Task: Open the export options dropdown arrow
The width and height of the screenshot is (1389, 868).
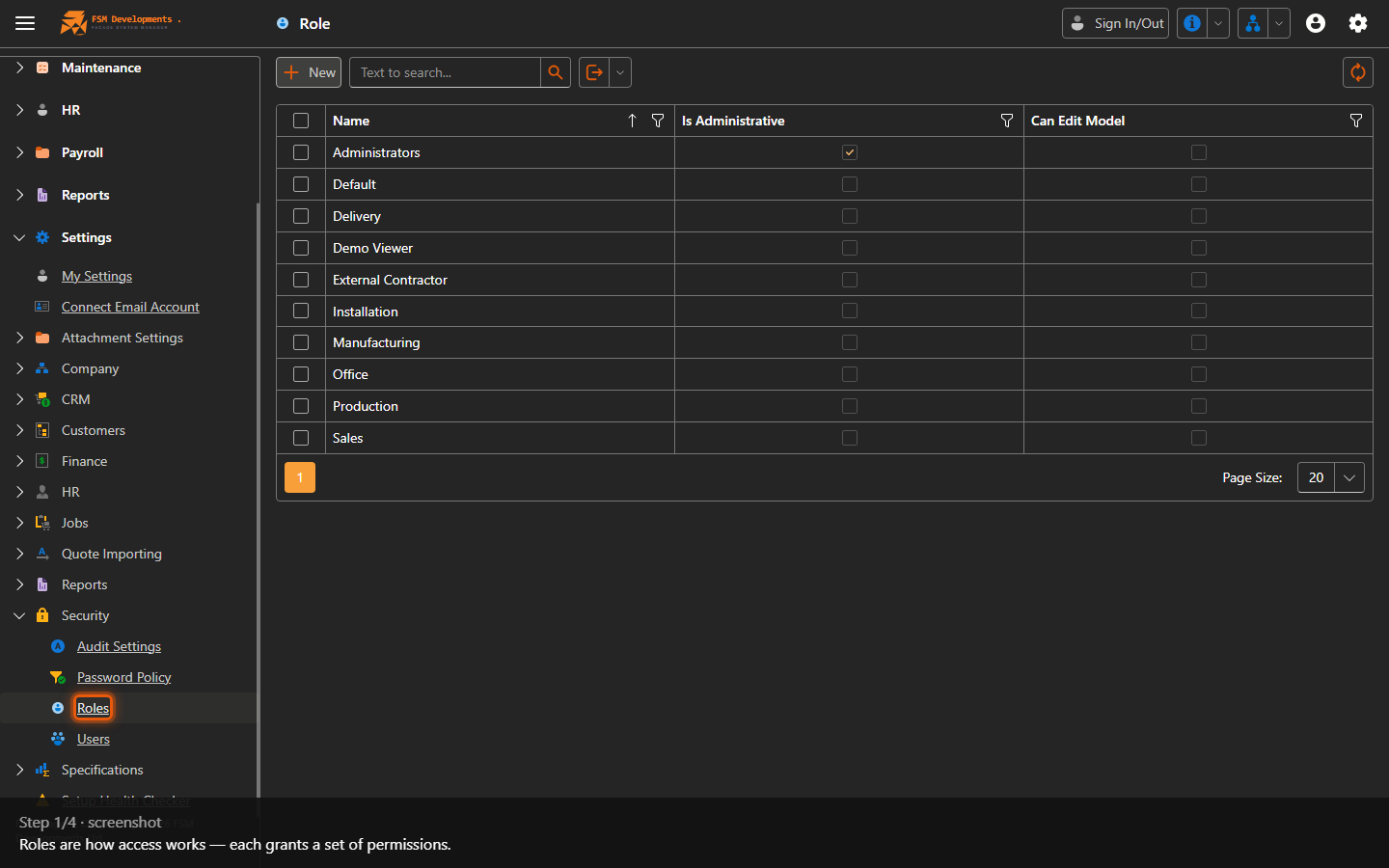Action: (x=620, y=72)
